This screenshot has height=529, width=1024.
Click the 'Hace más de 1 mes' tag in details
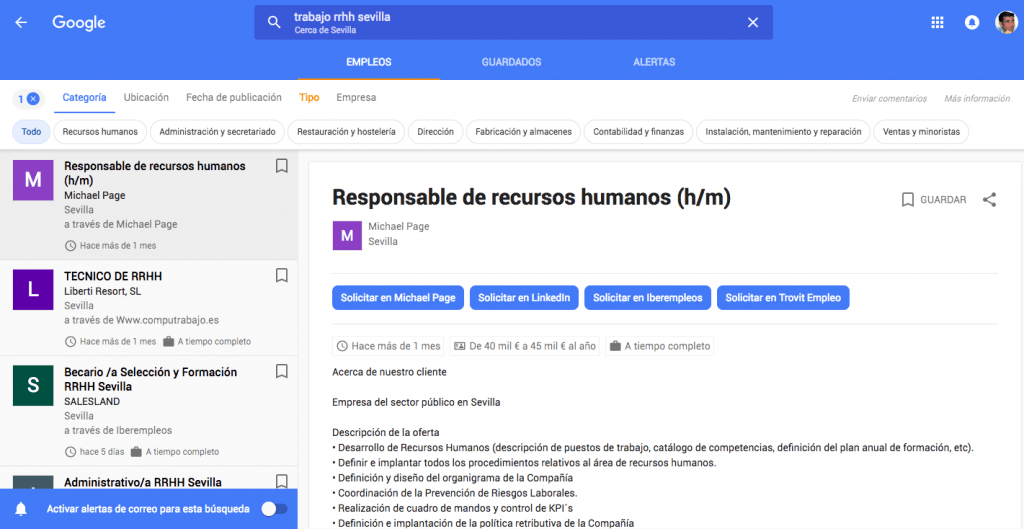point(389,346)
